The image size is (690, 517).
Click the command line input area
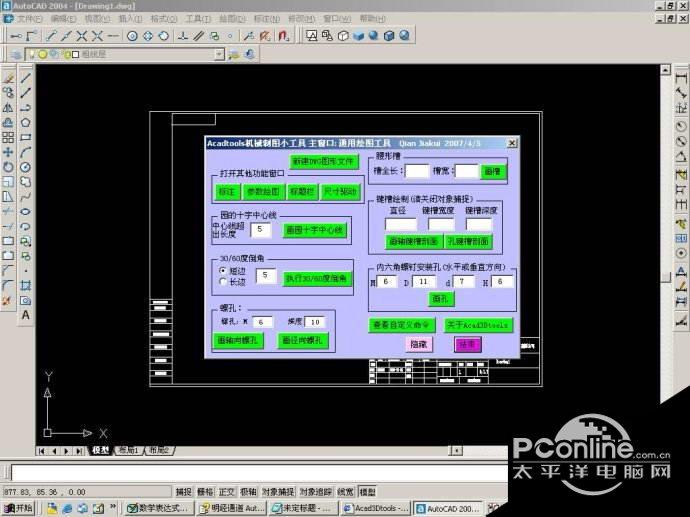(260, 473)
